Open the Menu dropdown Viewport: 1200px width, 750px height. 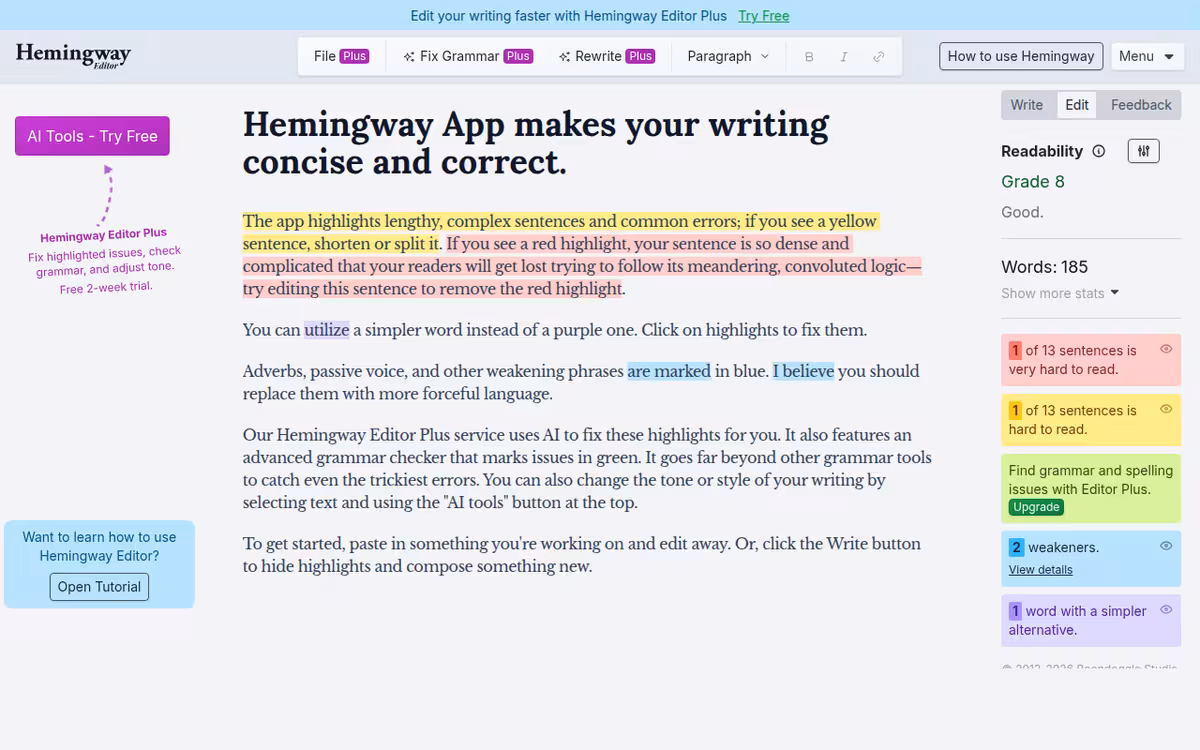click(x=1147, y=56)
